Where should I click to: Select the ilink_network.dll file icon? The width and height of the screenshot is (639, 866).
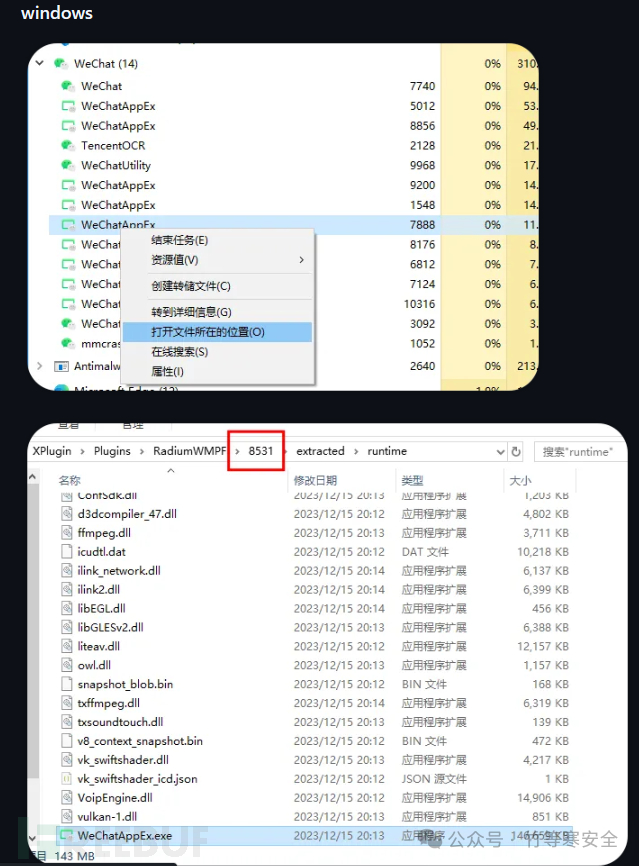pos(67,571)
